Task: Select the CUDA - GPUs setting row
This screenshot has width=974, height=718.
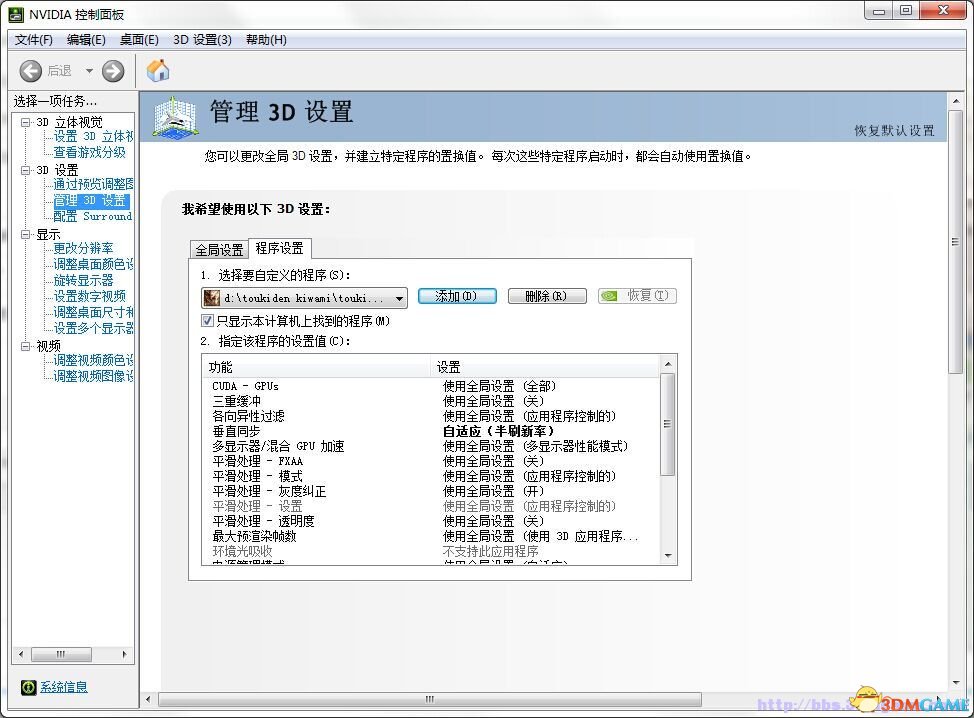Action: pyautogui.click(x=431, y=386)
